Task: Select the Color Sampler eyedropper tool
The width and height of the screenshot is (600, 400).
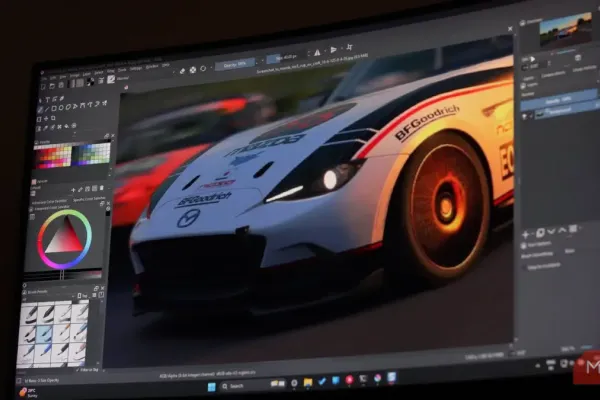Action: pos(45,128)
